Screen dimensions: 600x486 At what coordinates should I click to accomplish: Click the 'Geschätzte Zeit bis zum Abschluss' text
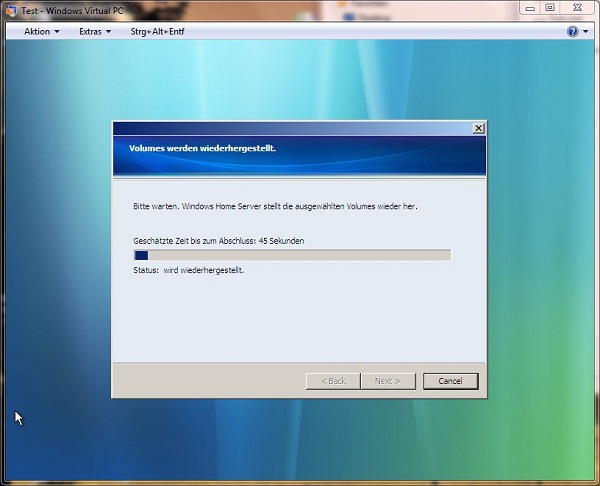coord(218,241)
